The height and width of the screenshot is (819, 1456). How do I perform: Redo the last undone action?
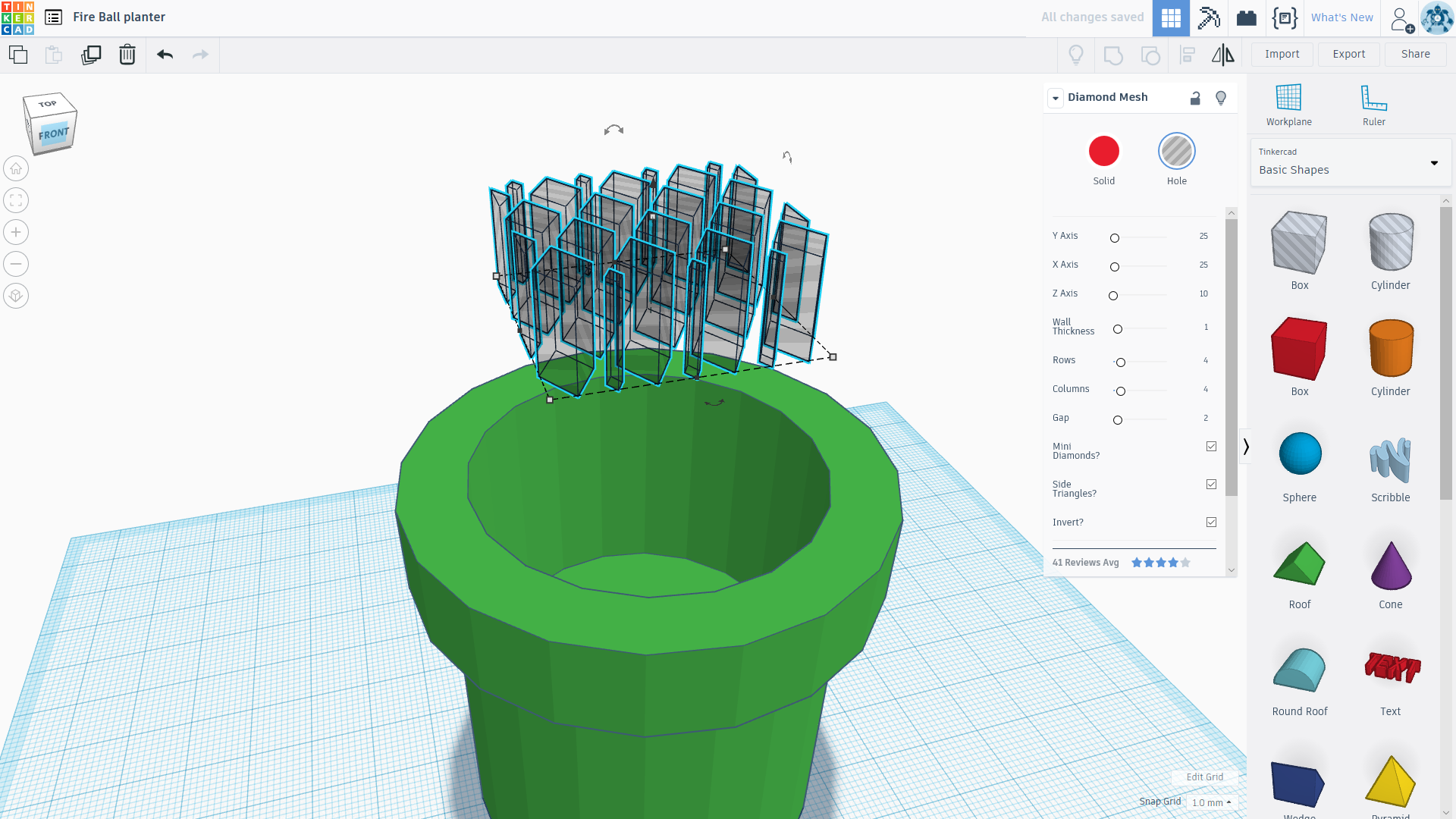pos(200,55)
